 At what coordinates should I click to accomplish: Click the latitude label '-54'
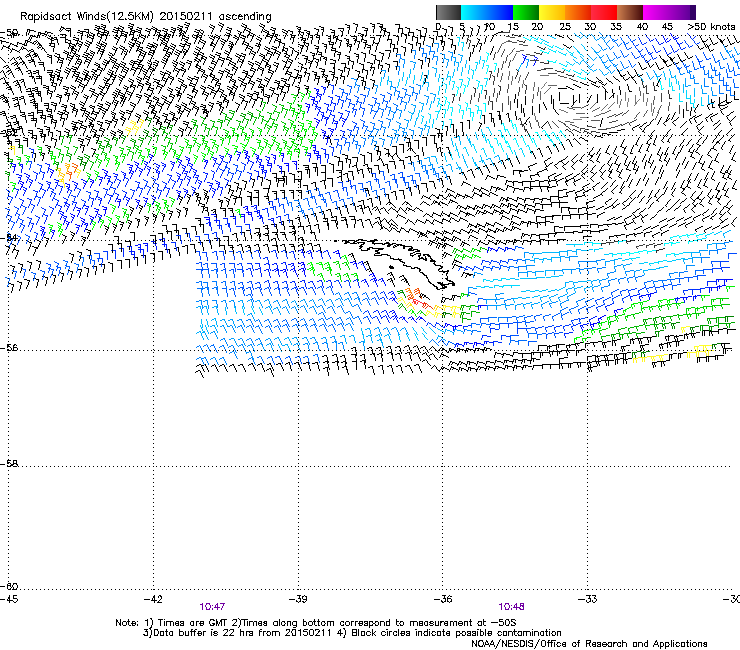tap(9, 238)
